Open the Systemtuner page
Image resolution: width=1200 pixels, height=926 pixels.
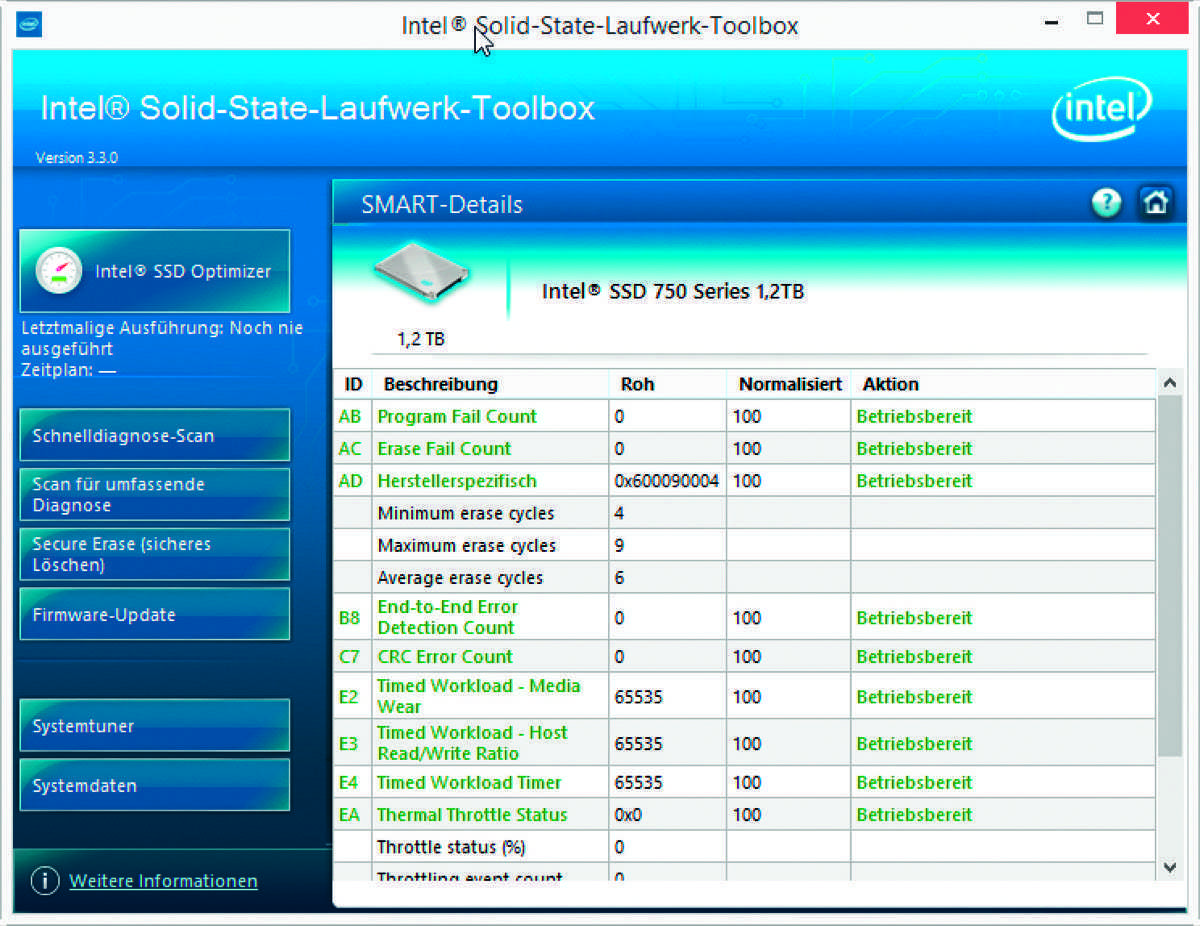(x=154, y=726)
